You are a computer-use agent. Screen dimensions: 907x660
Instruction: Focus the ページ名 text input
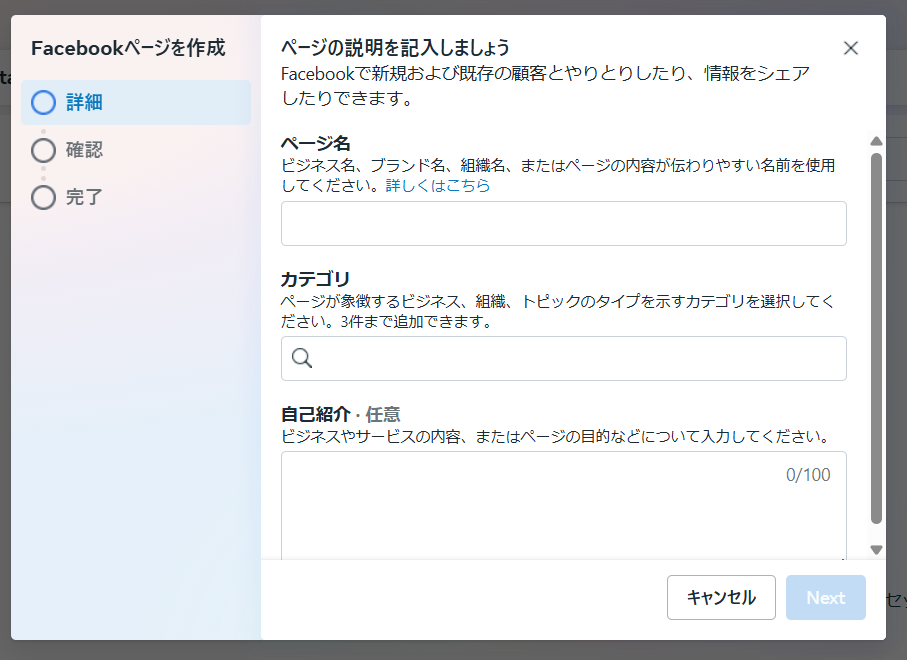pyautogui.click(x=563, y=223)
